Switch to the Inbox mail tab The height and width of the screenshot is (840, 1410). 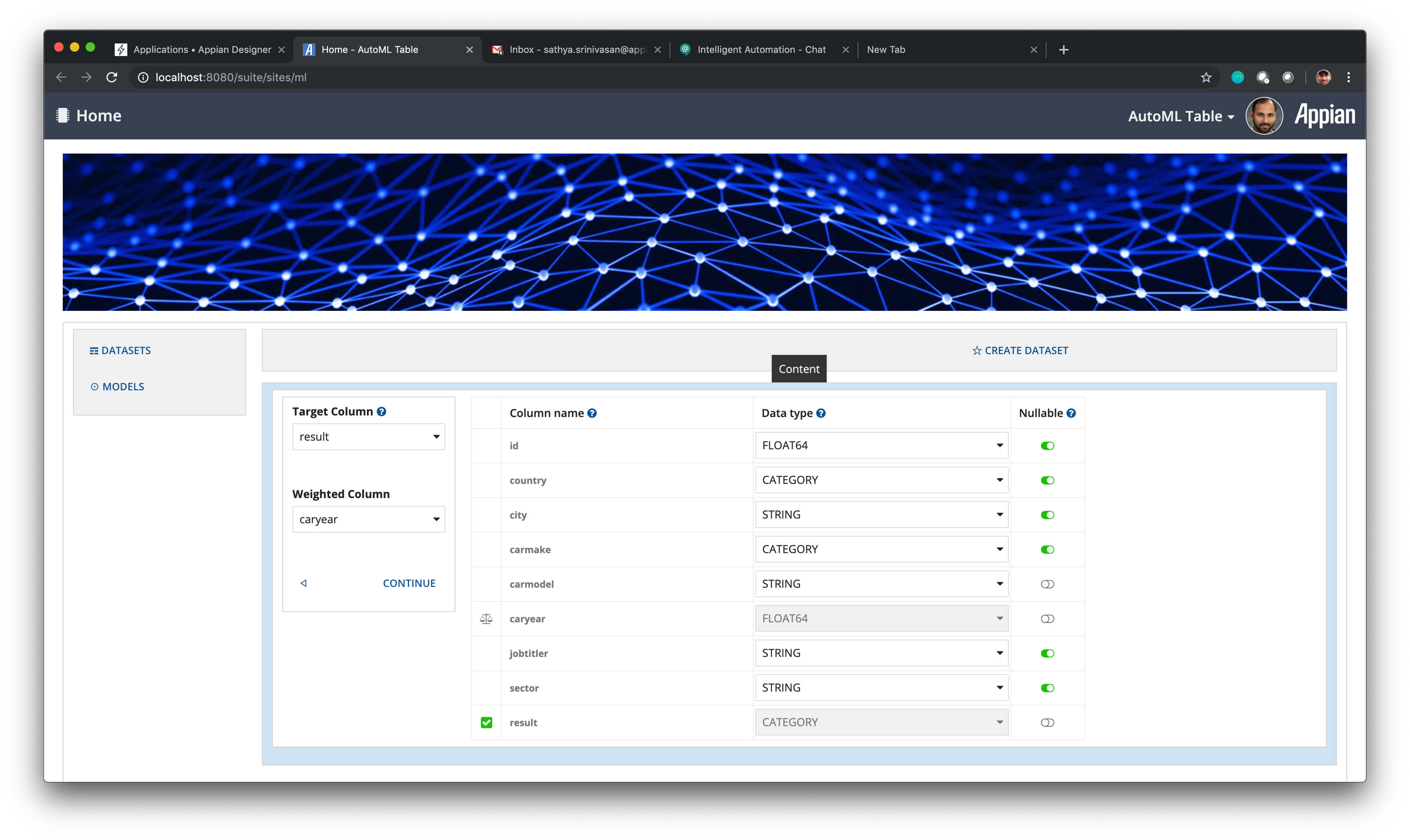(x=576, y=50)
